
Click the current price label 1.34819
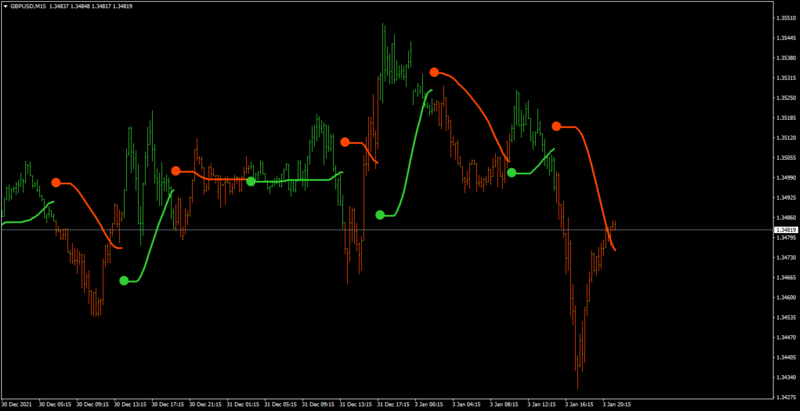[786, 230]
